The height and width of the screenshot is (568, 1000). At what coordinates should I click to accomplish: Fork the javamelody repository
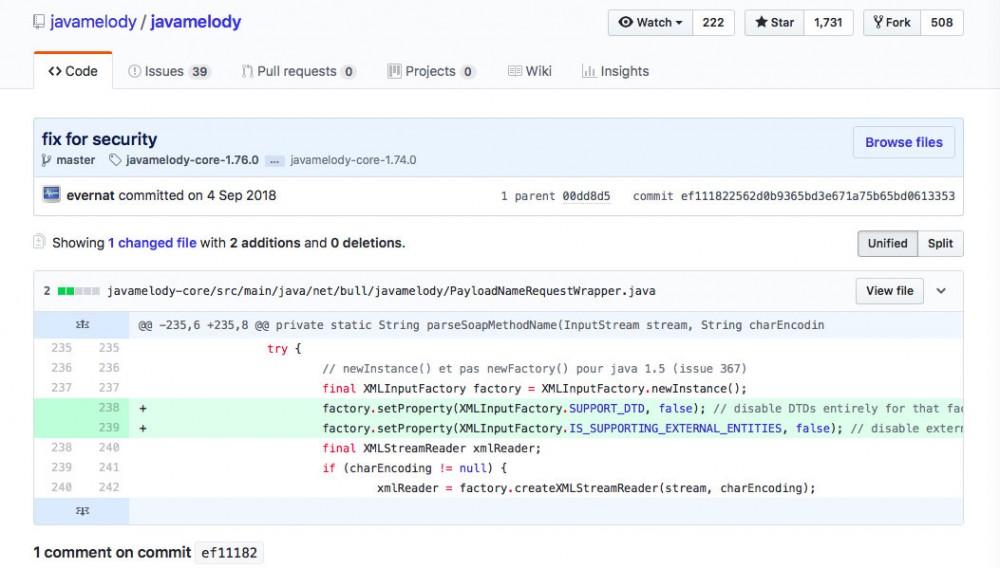[x=892, y=22]
